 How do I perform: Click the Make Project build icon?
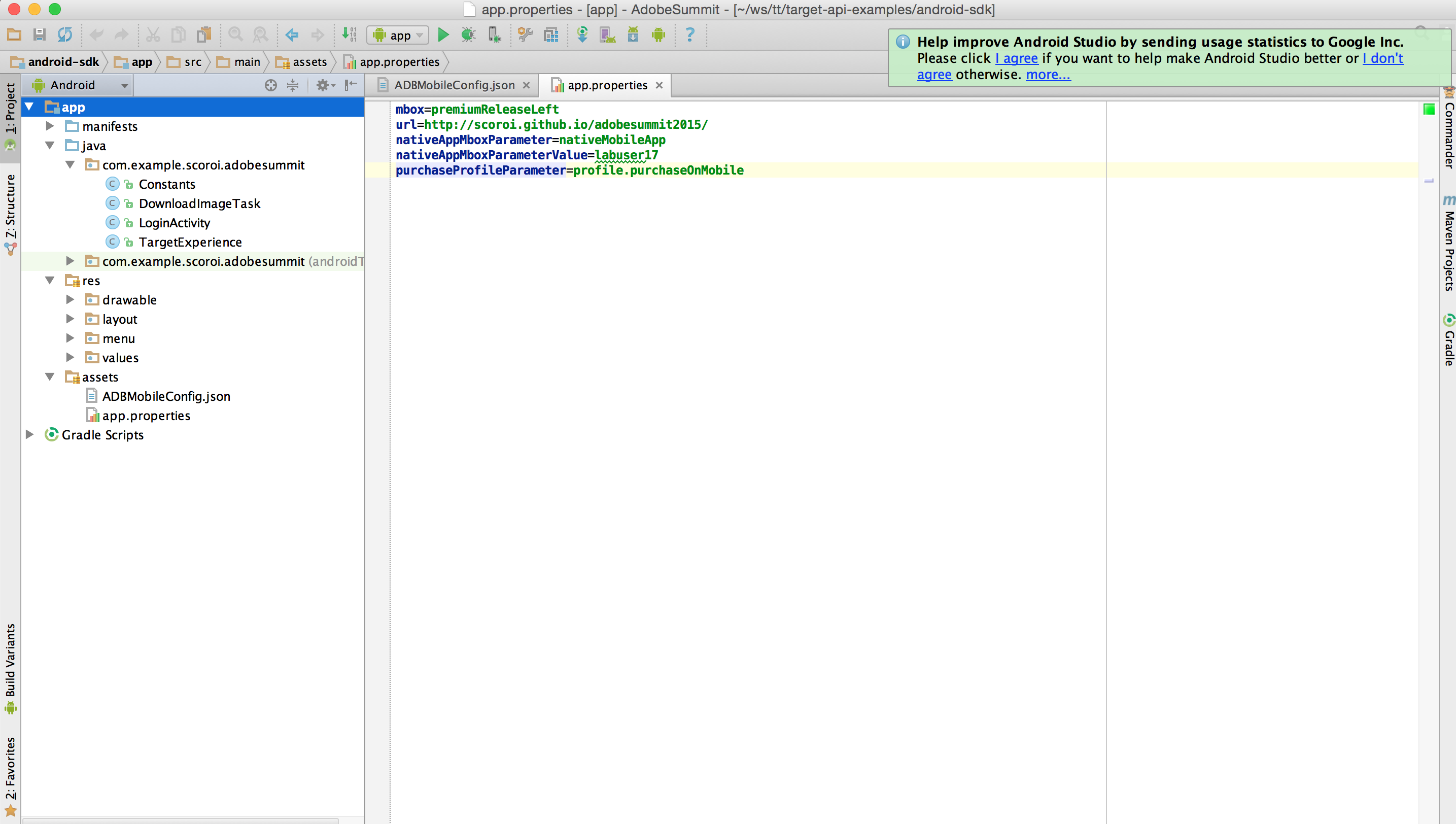point(349,35)
